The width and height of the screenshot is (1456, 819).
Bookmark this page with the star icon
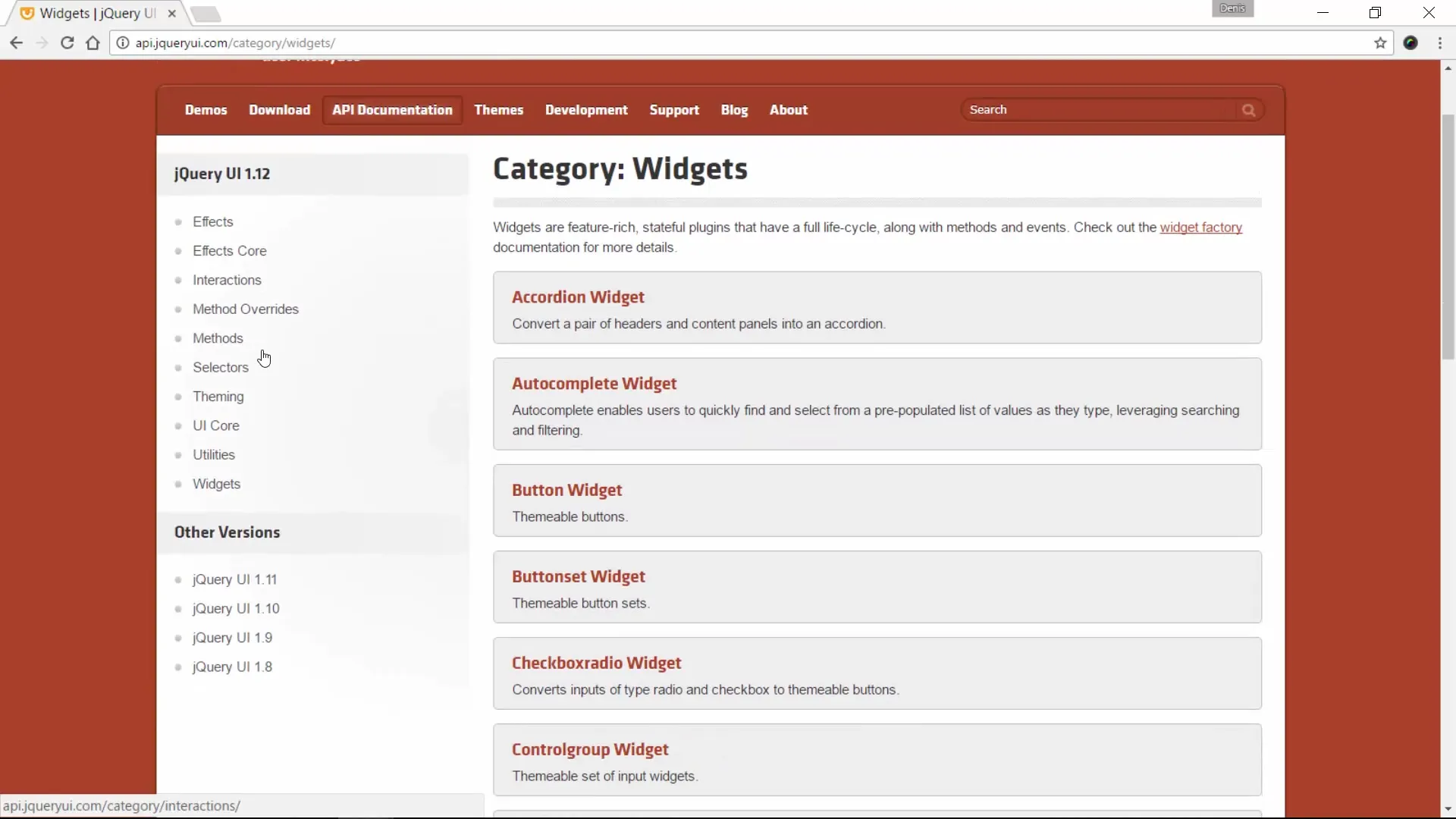coord(1380,43)
